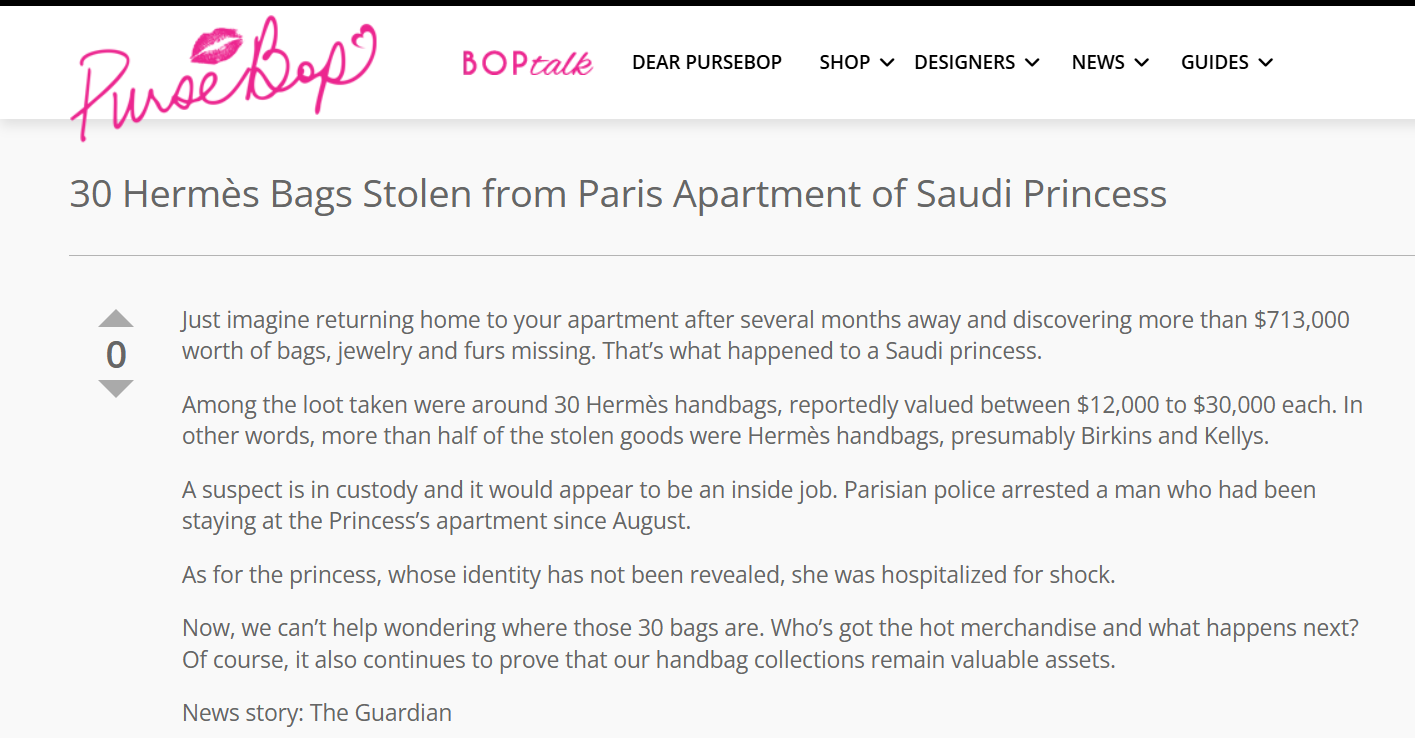Image resolution: width=1415 pixels, height=738 pixels.
Task: Click the paragraph starting 'Just imagine returning home'
Action: 765,335
